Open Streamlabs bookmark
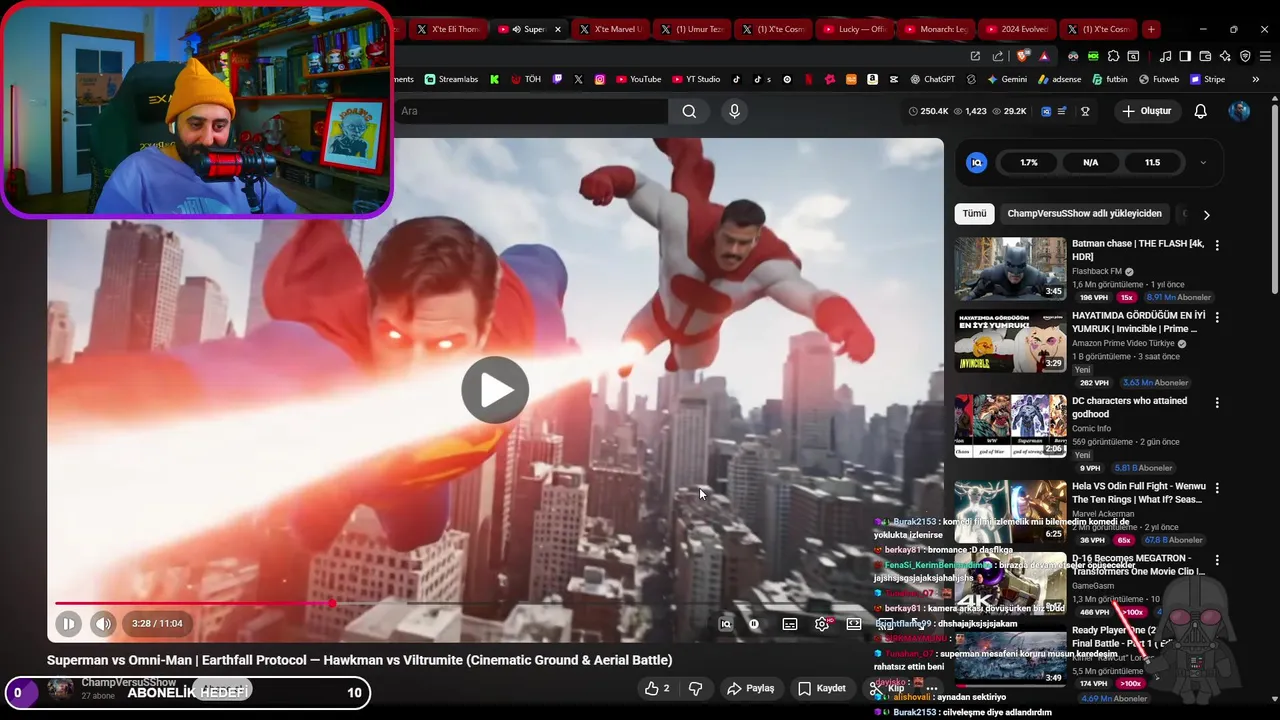This screenshot has height=720, width=1280. (x=452, y=79)
